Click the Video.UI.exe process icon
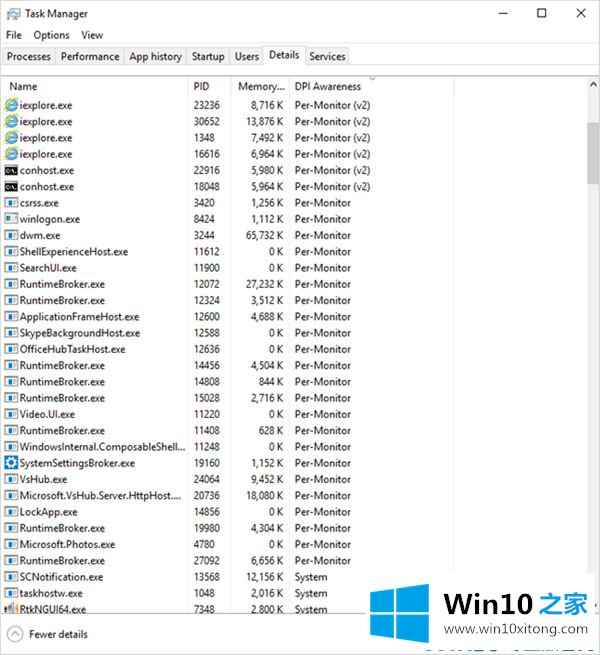 coord(11,414)
